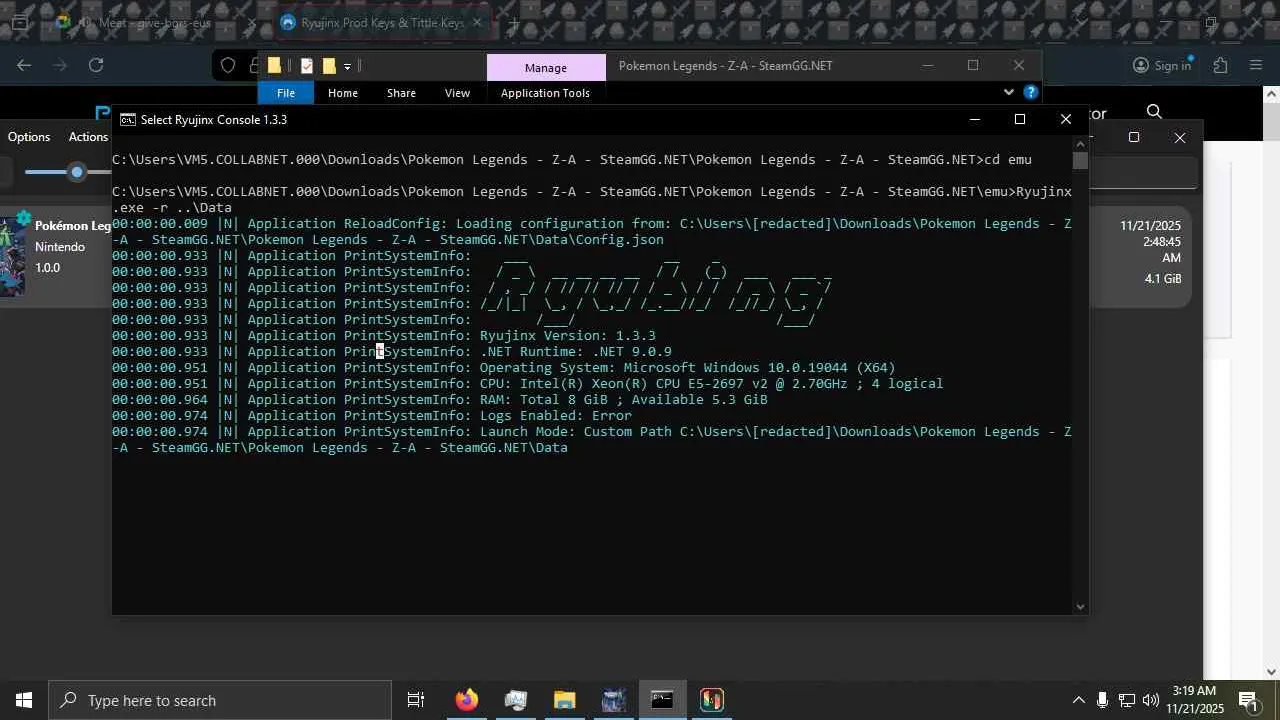Open the File tab in Explorer
The height and width of the screenshot is (720, 1280).
(x=286, y=93)
